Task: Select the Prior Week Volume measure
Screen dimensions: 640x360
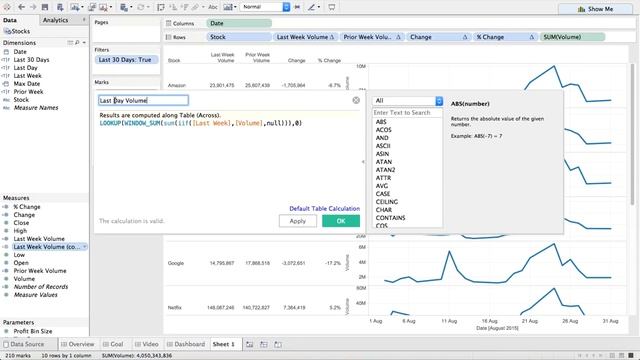Action: (40, 271)
